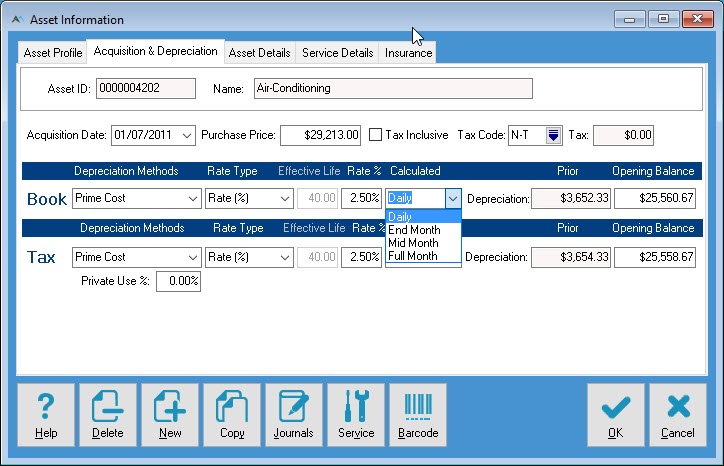Viewport: 724px width, 466px height.
Task: Open the Acquisition Date dropdown arrow
Action: [x=188, y=135]
